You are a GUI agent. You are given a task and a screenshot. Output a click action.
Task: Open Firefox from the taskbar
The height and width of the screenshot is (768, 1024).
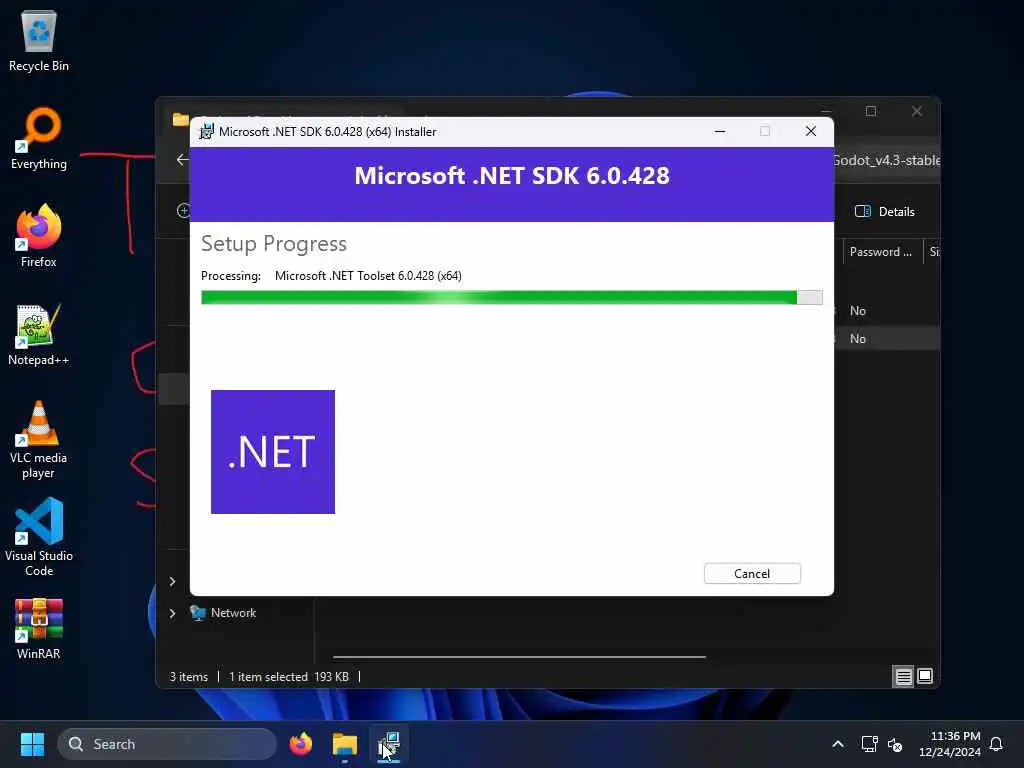pyautogui.click(x=301, y=744)
